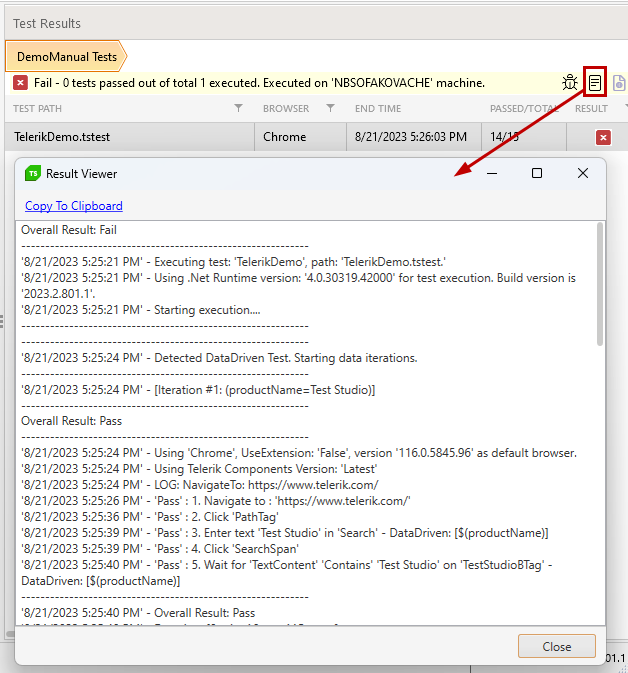Click the 'Overall Result: Fail' log line
628x673 pixels.
click(69, 230)
